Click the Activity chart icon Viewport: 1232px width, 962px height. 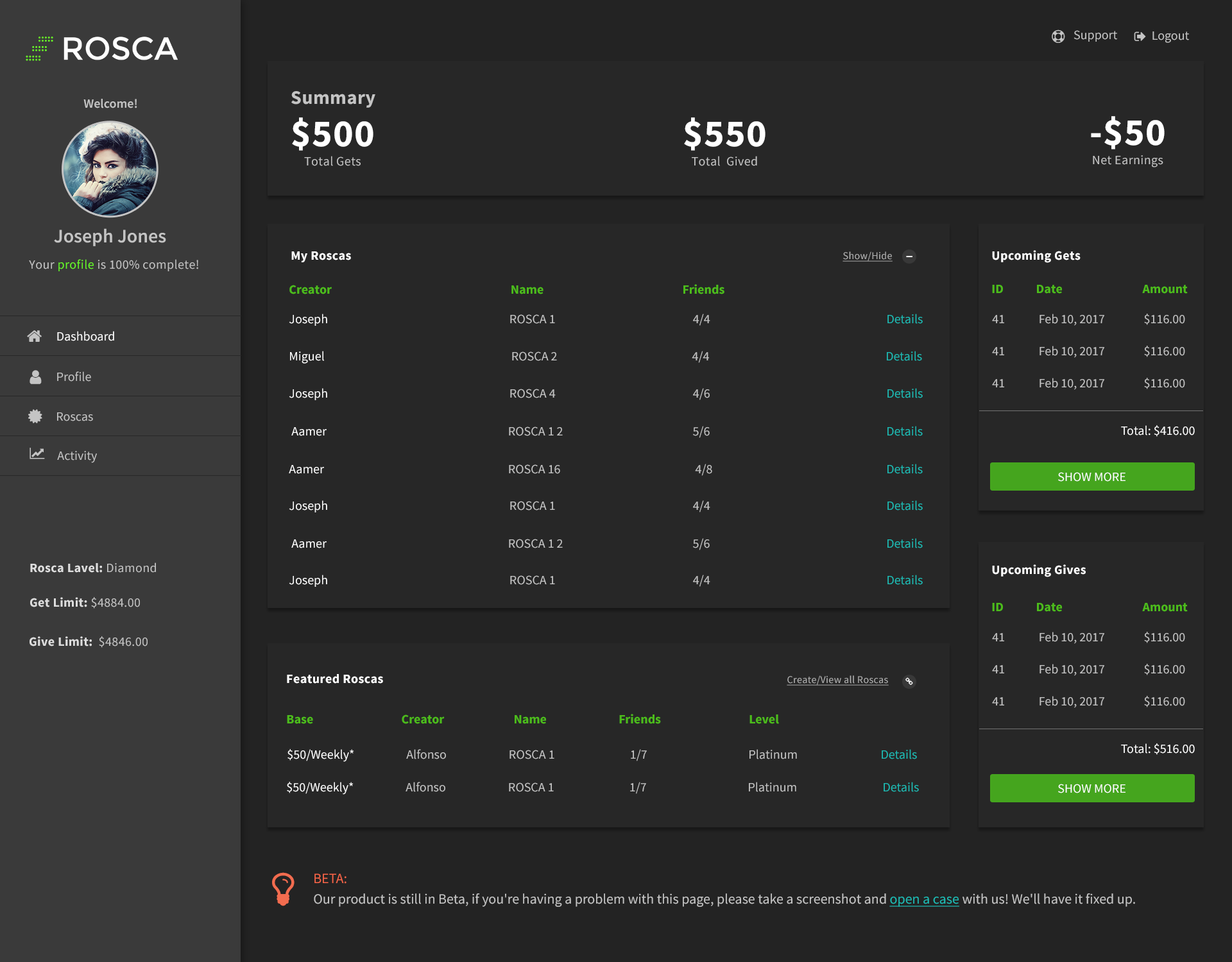37,454
